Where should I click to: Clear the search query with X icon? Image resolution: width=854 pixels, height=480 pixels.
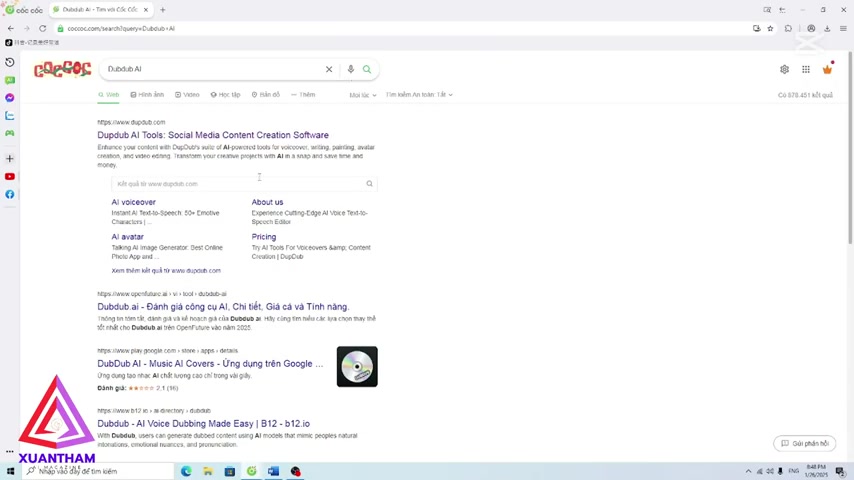coord(329,69)
